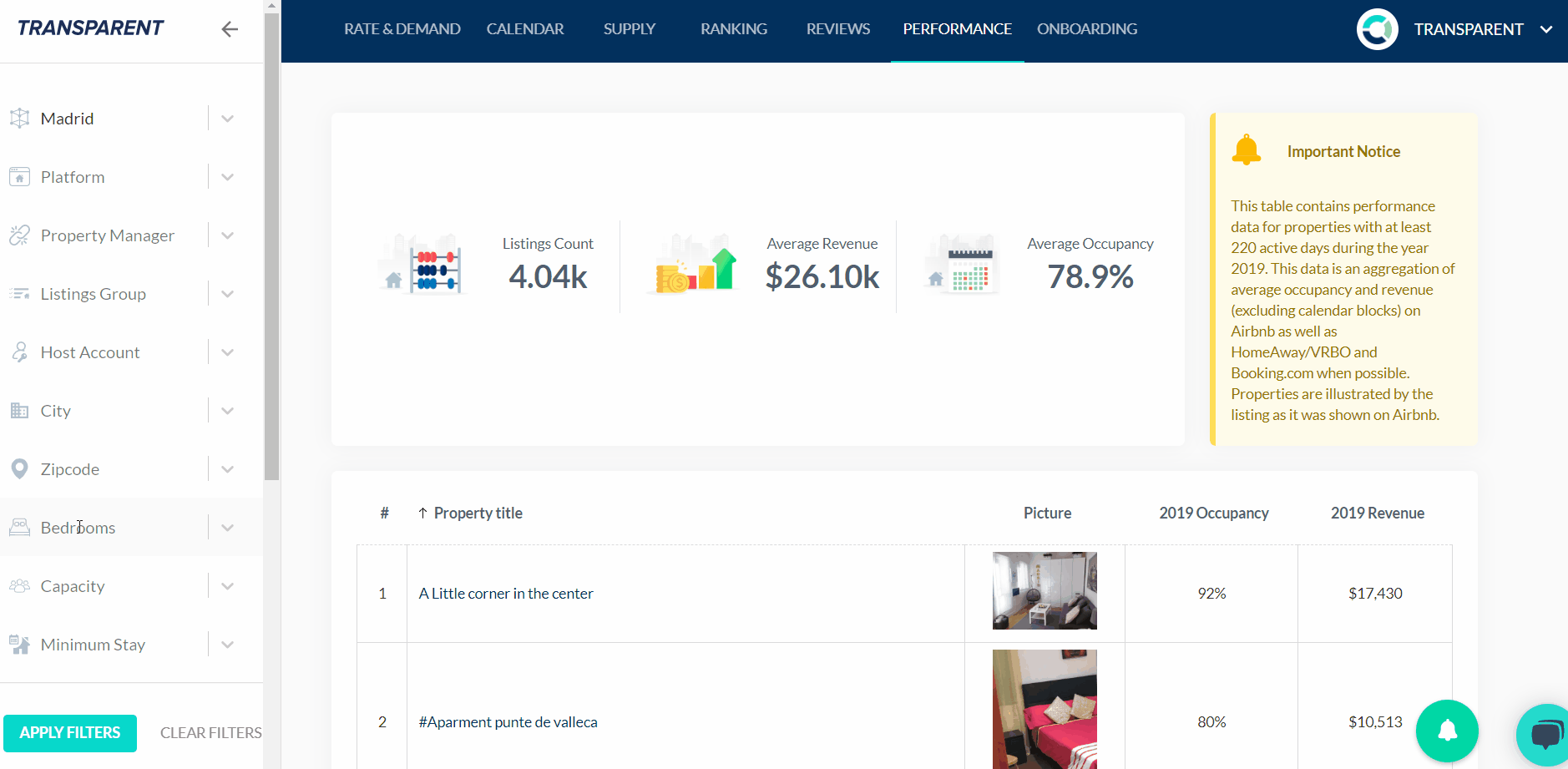The width and height of the screenshot is (1568, 769).
Task: Click the sort arrow beside Property title
Action: tap(423, 513)
